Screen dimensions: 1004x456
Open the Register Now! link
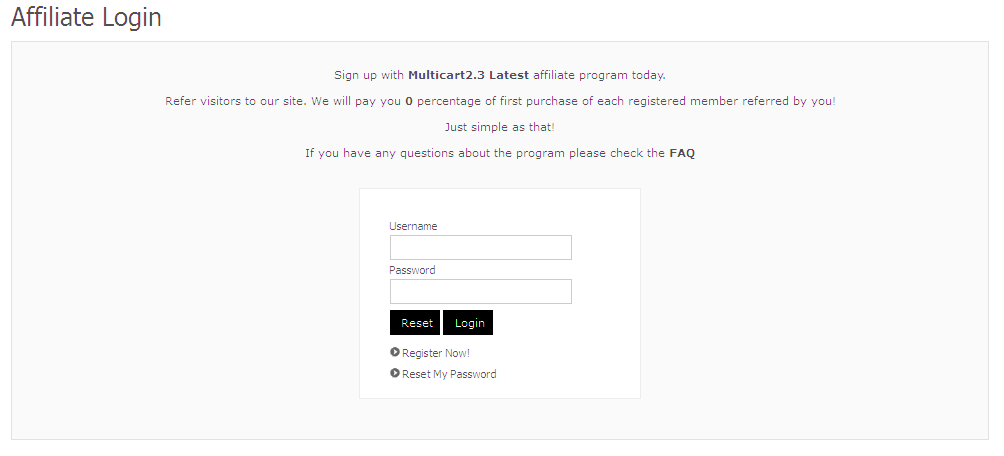pyautogui.click(x=436, y=353)
